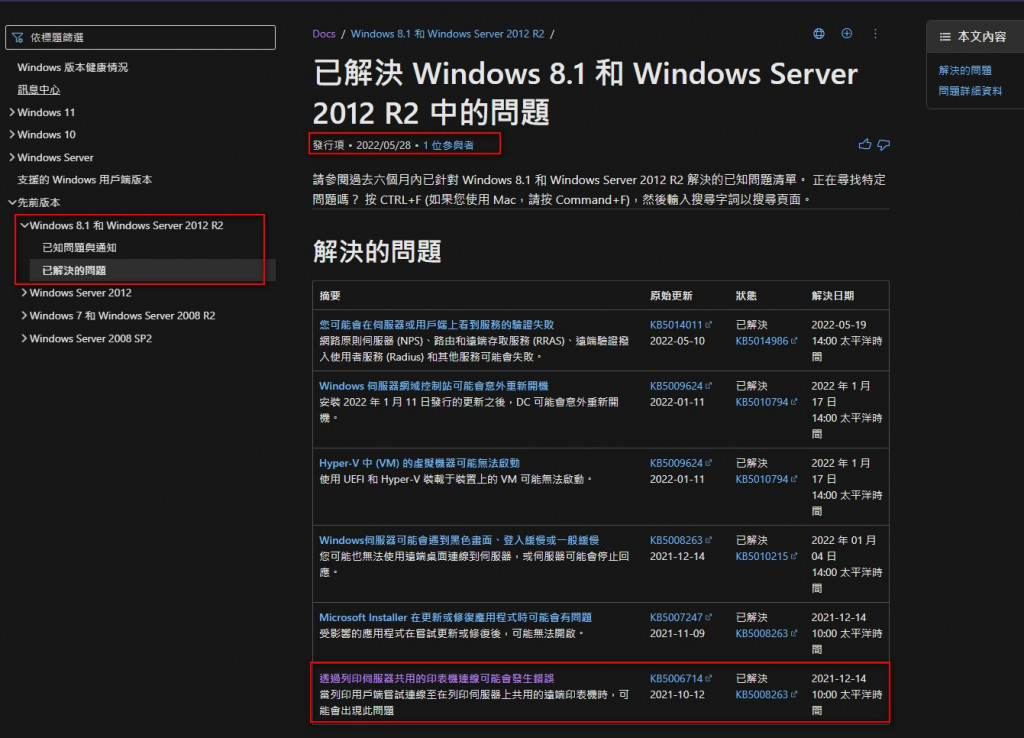Open KB5009624 in the 網域控制站 row
The image size is (1024, 738).
pos(680,386)
